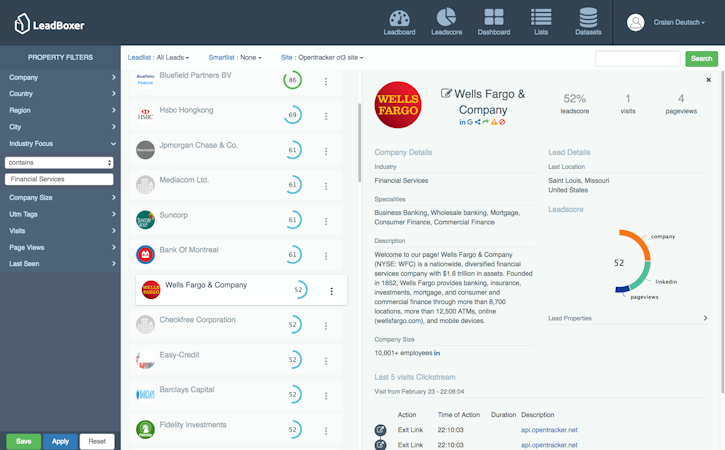Viewport: 725px width, 450px height.
Task: Search Wells Fargo on Google icon
Action: coord(470,122)
